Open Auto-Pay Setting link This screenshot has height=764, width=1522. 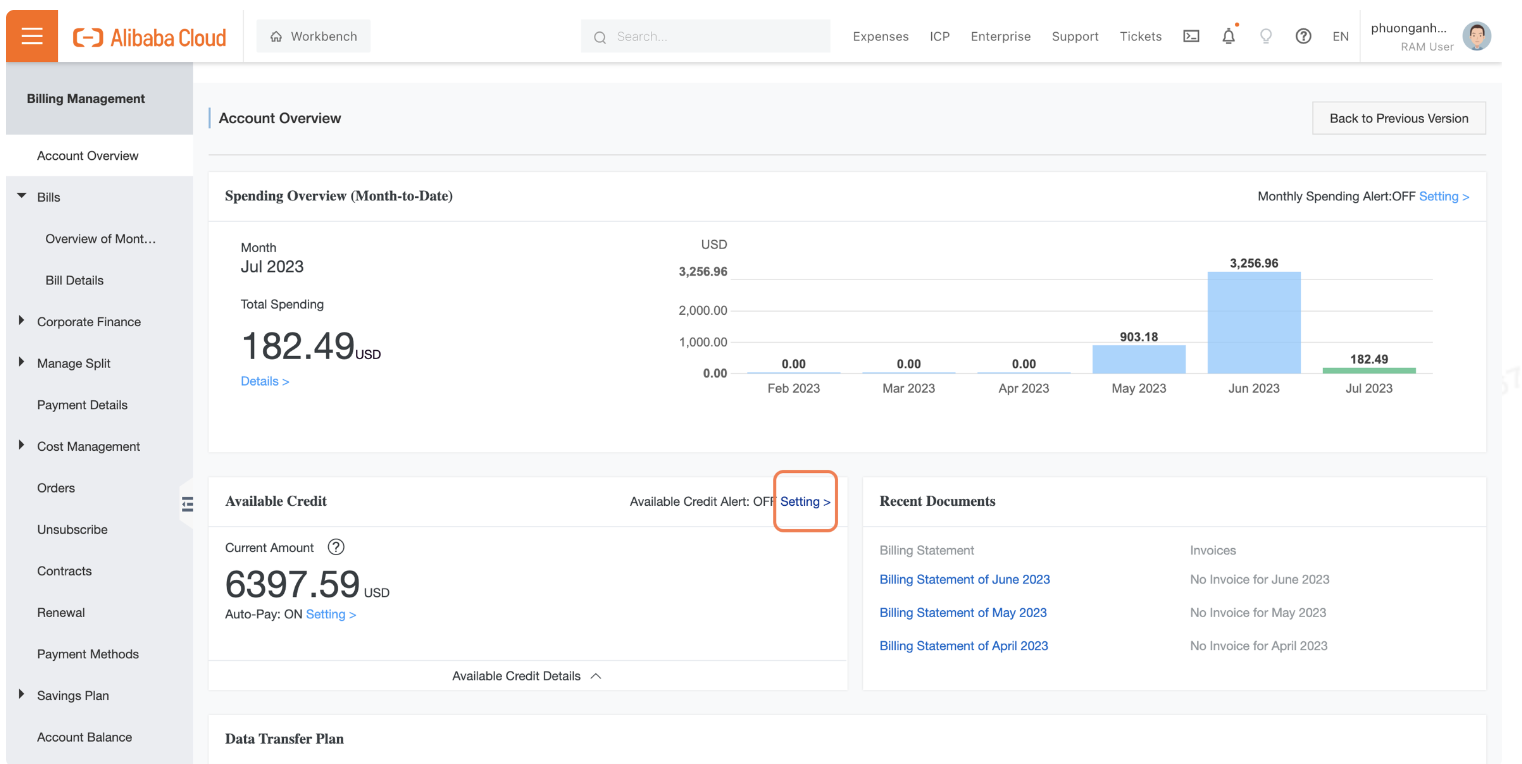click(331, 614)
